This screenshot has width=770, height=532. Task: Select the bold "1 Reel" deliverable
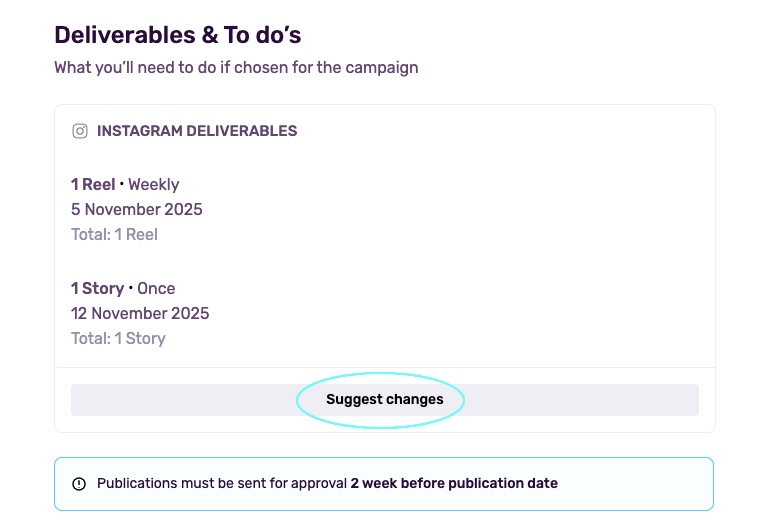coord(92,184)
